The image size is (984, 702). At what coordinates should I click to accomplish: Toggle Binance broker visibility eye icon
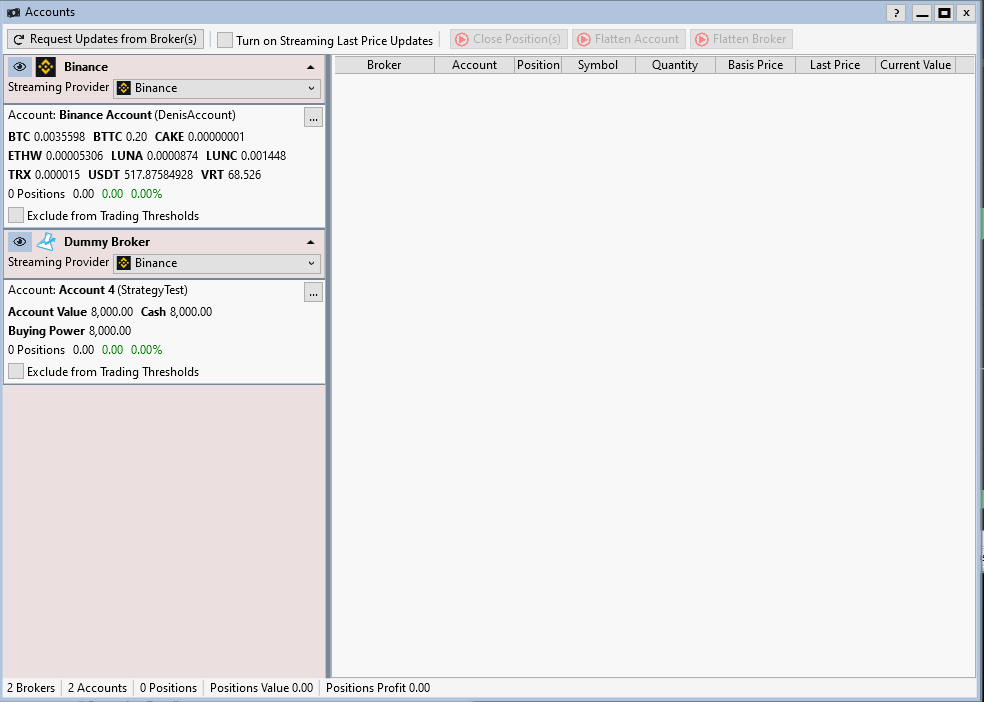20,67
